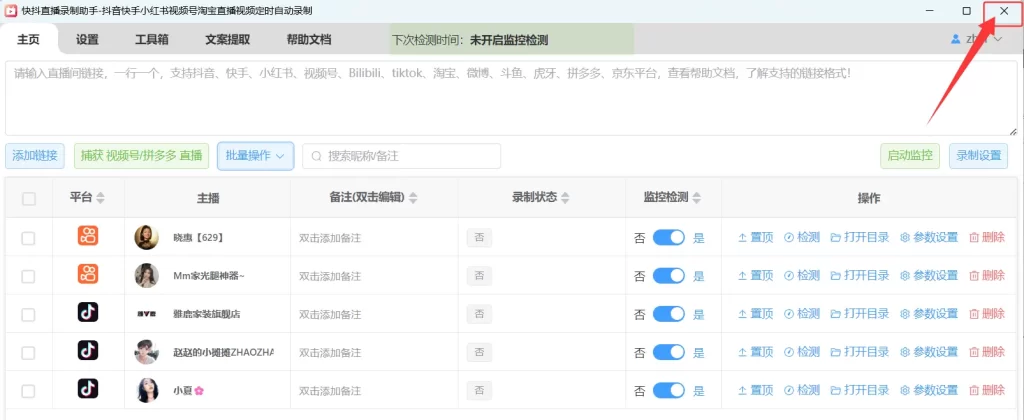Click recording status 否 tag for 小夏
The width and height of the screenshot is (1024, 420).
click(479, 391)
